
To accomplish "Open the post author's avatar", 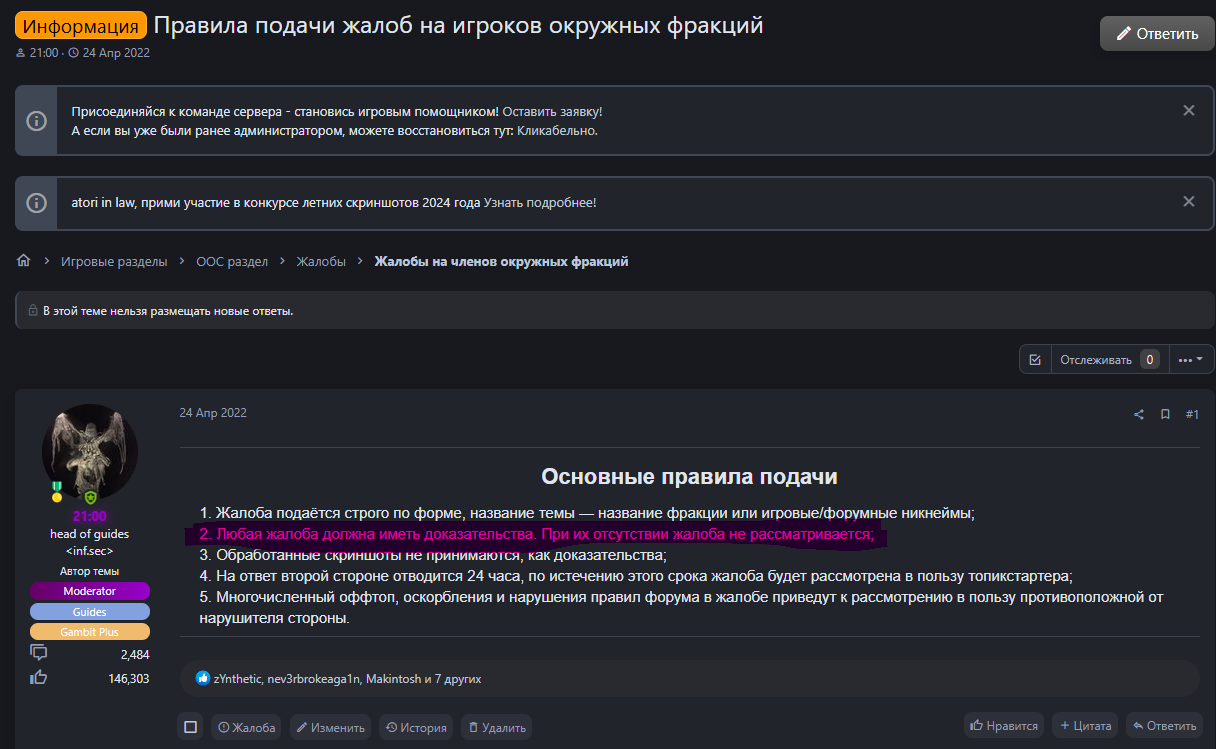I will (90, 452).
